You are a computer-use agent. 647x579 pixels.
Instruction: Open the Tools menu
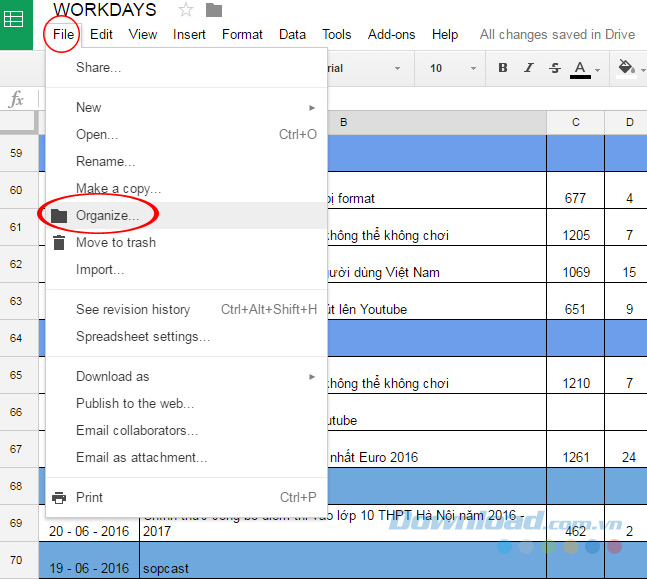click(x=337, y=34)
